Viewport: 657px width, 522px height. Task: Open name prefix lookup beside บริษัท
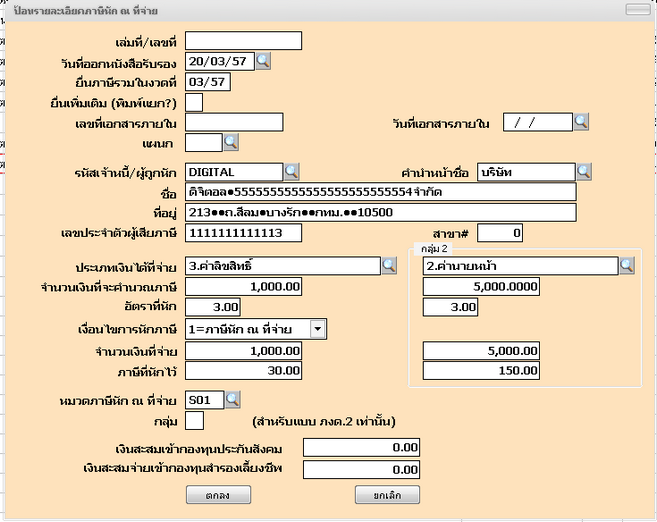point(584,172)
